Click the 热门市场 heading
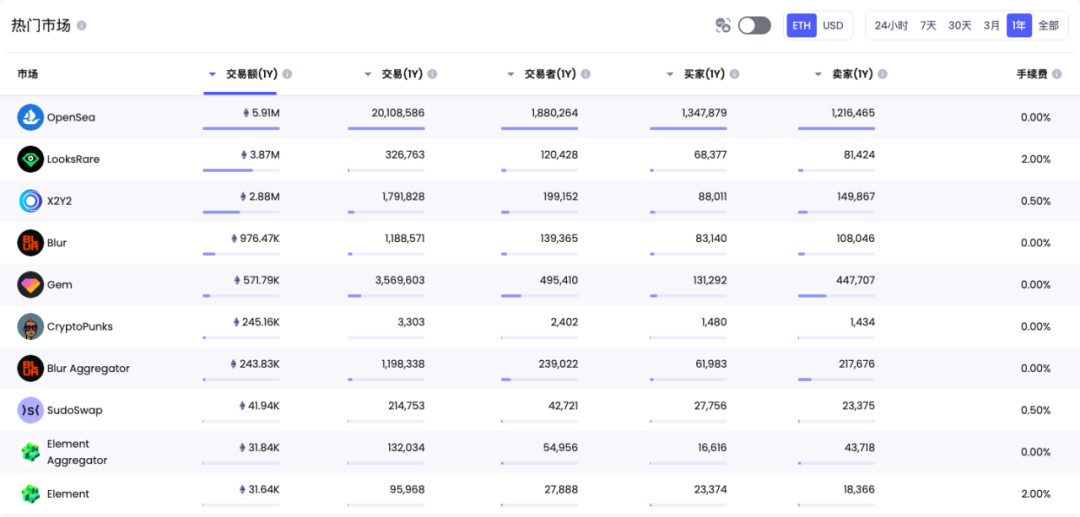 (x=41, y=25)
